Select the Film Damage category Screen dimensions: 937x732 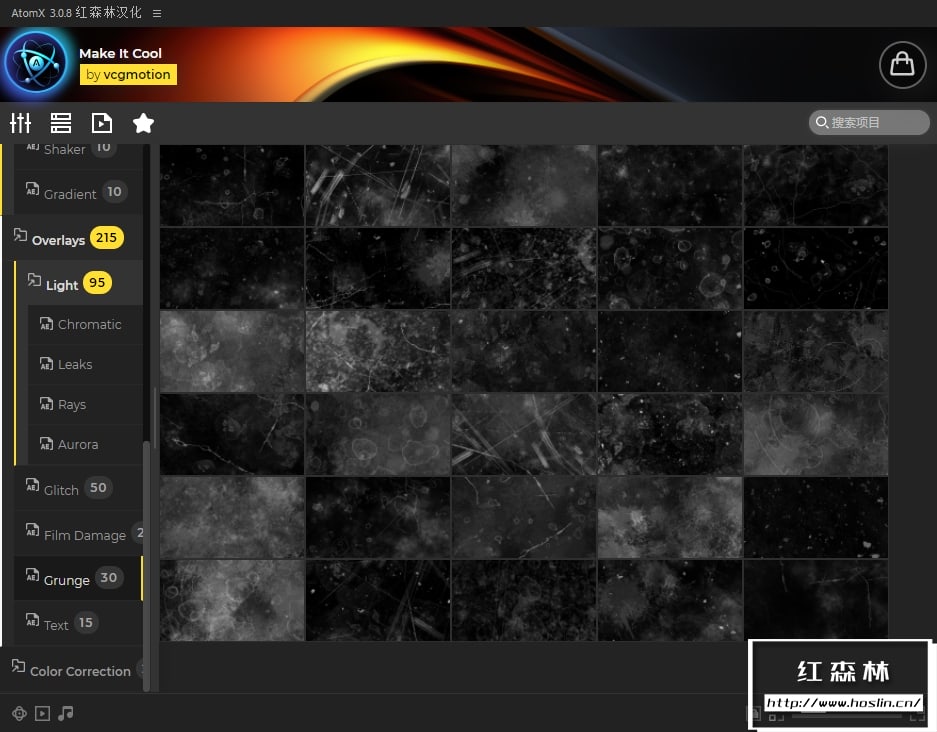coord(78,533)
